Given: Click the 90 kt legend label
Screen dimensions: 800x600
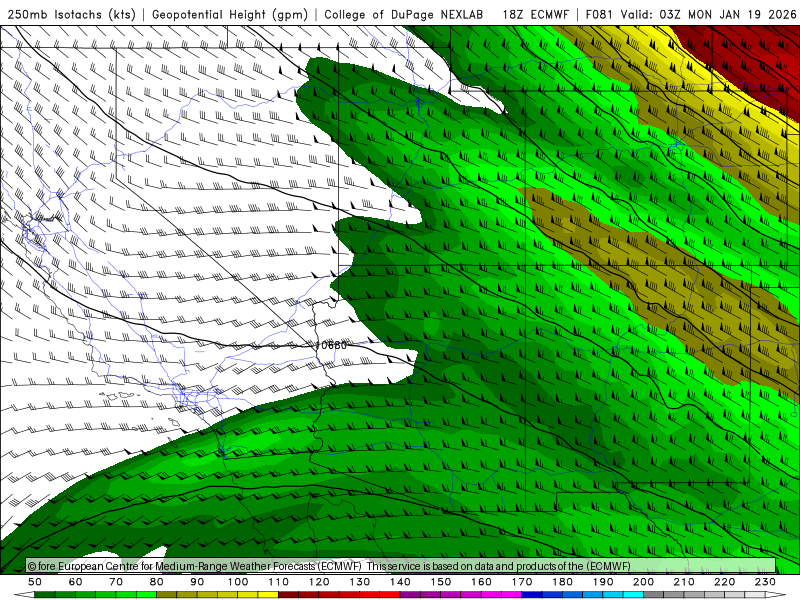Looking at the screenshot, I should pos(197,582).
